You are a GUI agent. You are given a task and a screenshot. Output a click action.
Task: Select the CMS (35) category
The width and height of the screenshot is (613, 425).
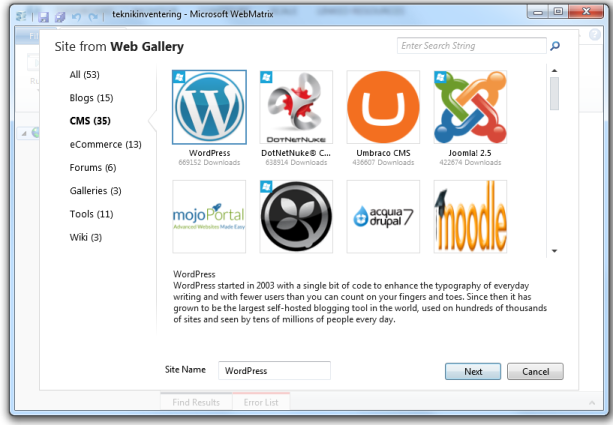tap(90, 121)
